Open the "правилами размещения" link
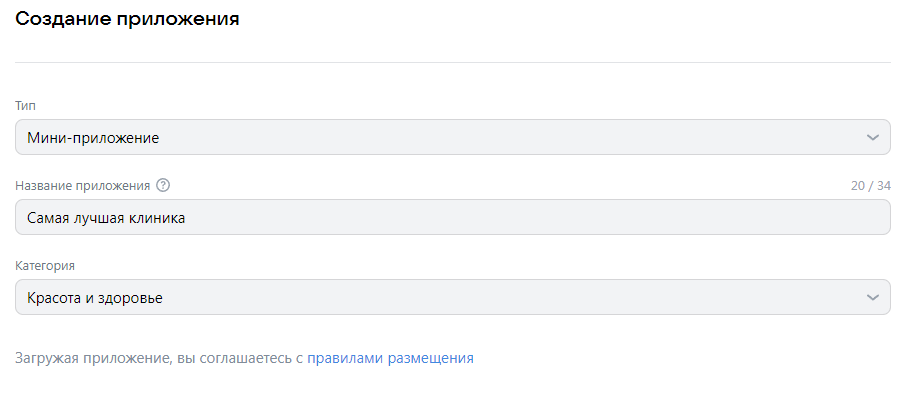Screen dimensions: 921x395 pyautogui.click(x=391, y=358)
